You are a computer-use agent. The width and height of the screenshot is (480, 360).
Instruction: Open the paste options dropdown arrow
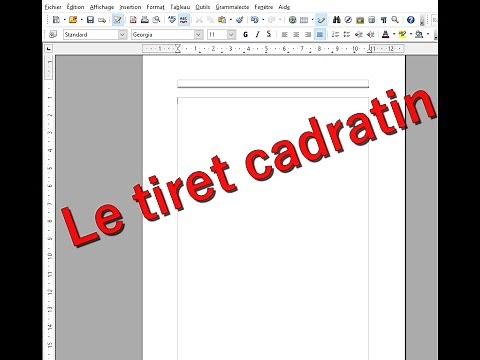tap(230, 20)
